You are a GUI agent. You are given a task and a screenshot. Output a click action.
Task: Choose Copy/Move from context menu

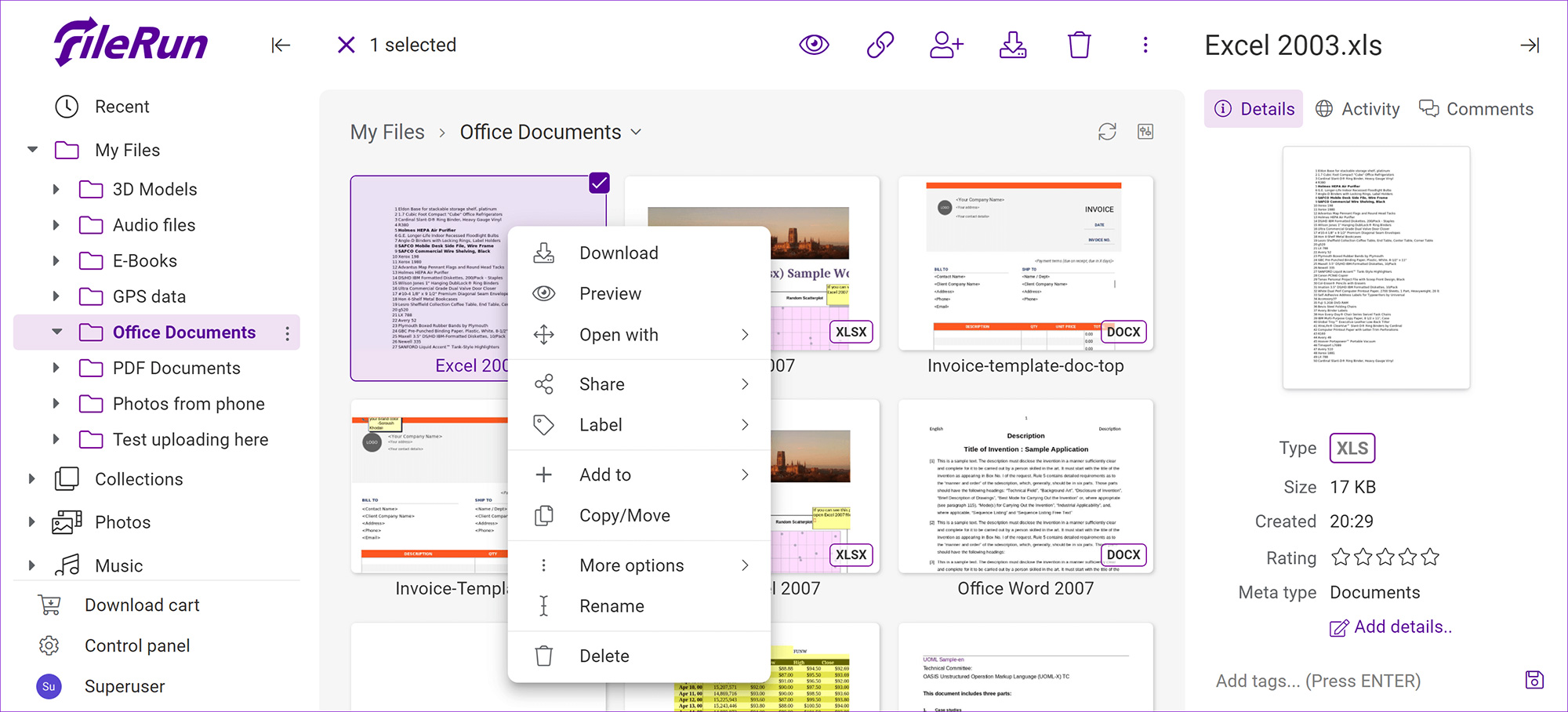pos(624,515)
